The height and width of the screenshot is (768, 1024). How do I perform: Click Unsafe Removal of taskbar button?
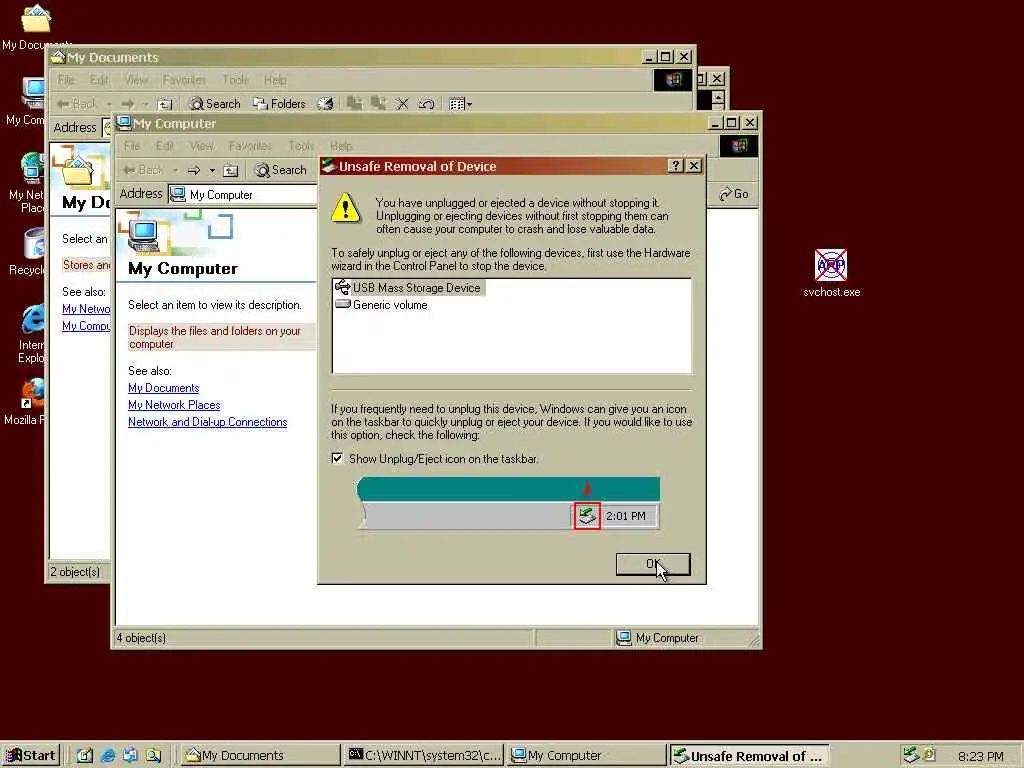tap(749, 756)
